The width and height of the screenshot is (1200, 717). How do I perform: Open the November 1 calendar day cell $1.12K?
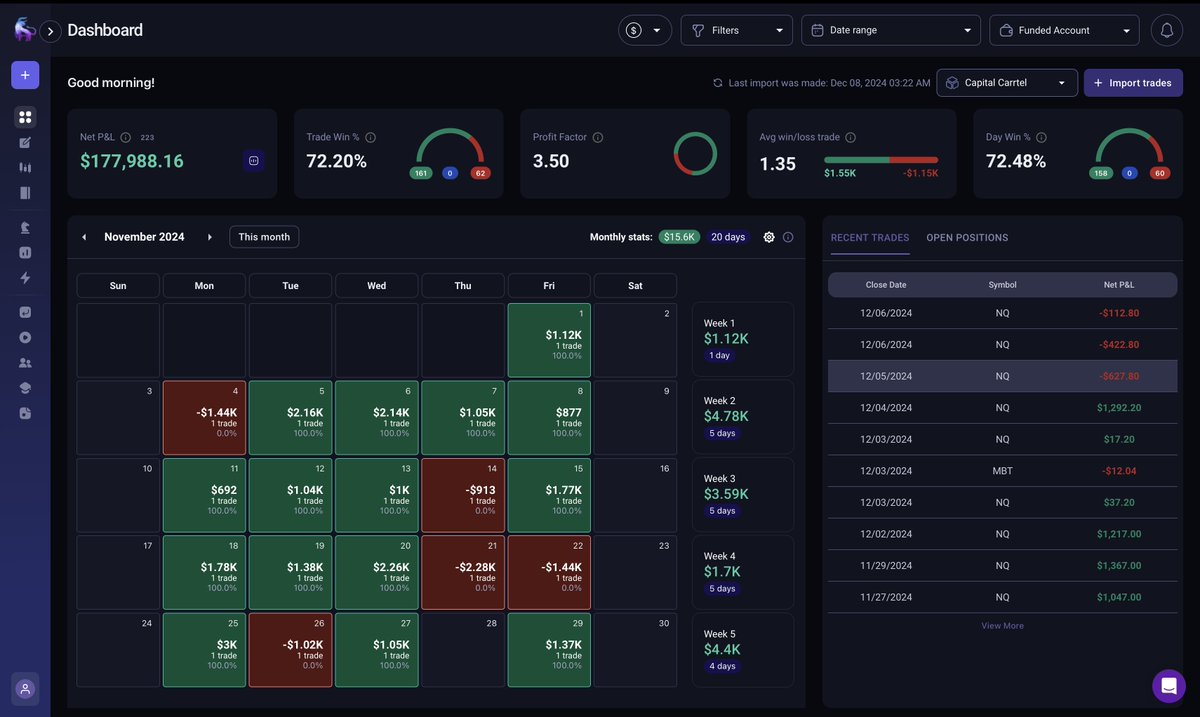[549, 340]
